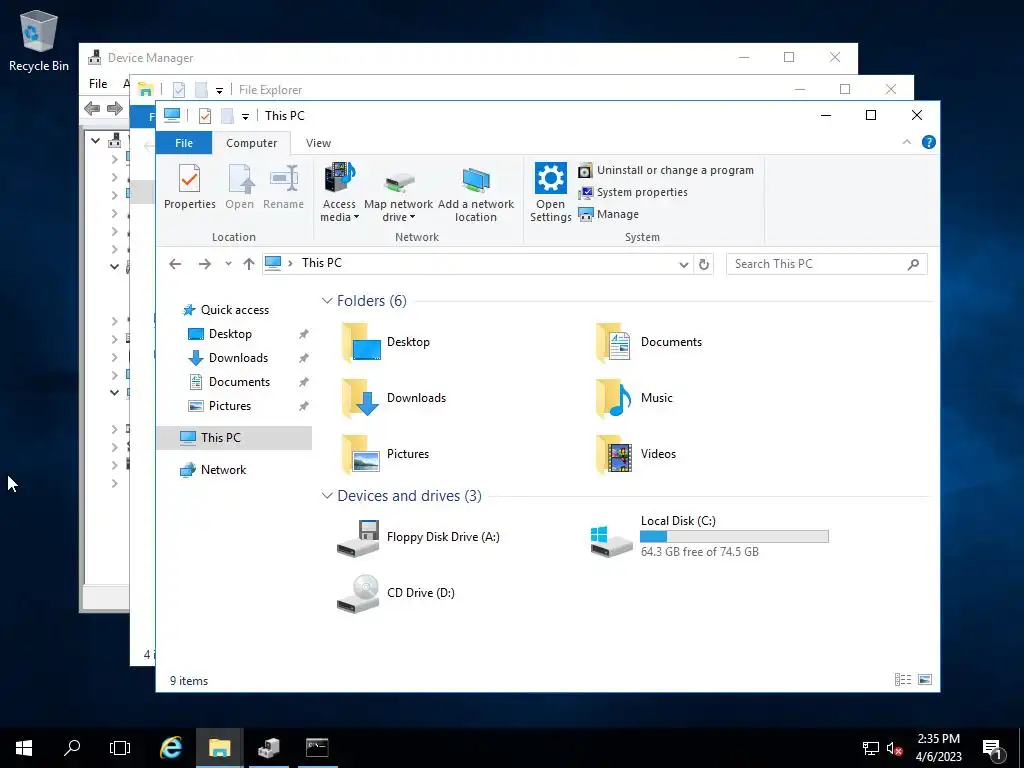Launch Manage from the System group
Screen dimensions: 1024x768
[x=608, y=214]
